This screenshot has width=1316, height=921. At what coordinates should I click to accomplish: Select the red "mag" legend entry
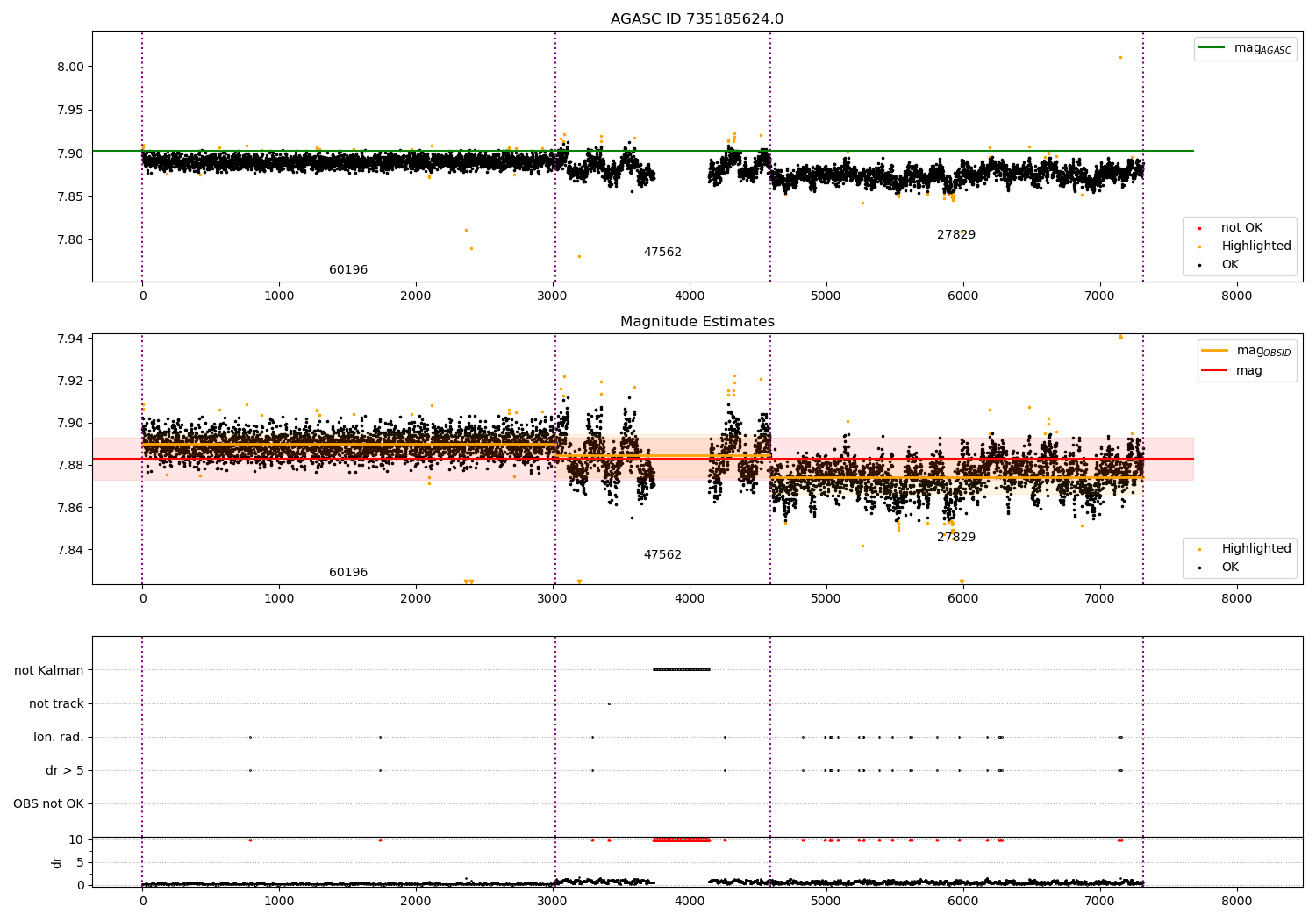point(1233,371)
